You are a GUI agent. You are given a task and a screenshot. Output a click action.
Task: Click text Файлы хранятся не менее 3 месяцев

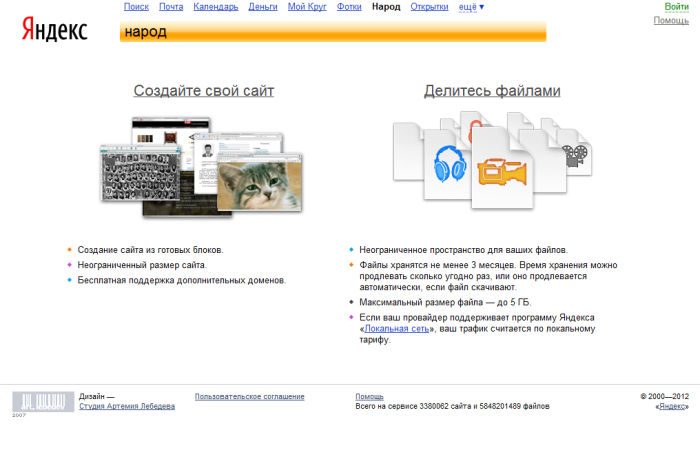coord(438,265)
